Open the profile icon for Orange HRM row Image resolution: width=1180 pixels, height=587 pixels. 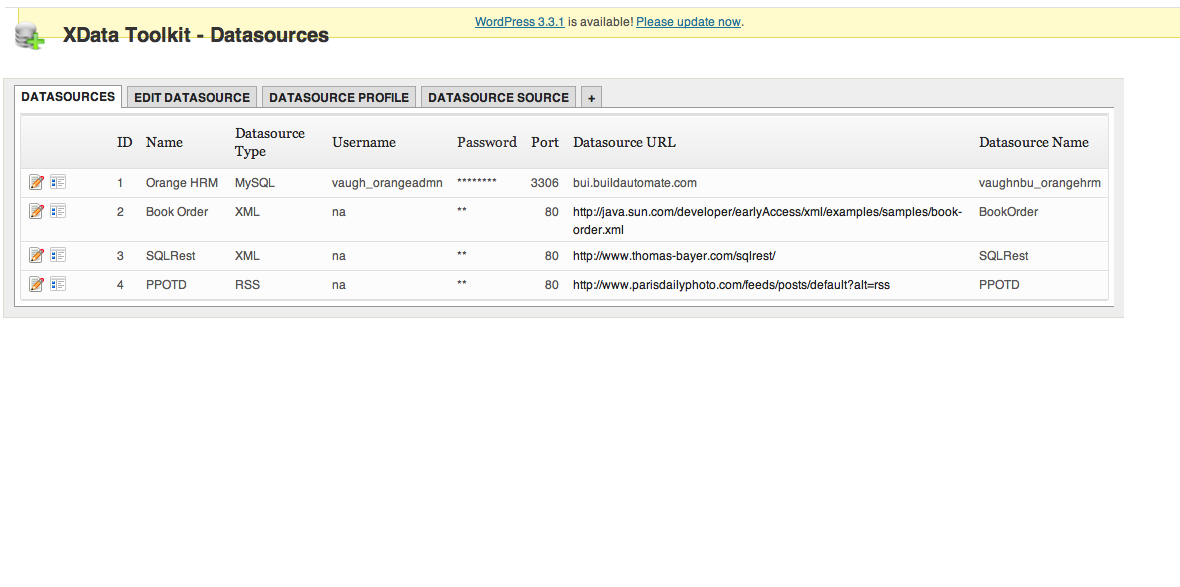pyautogui.click(x=58, y=182)
